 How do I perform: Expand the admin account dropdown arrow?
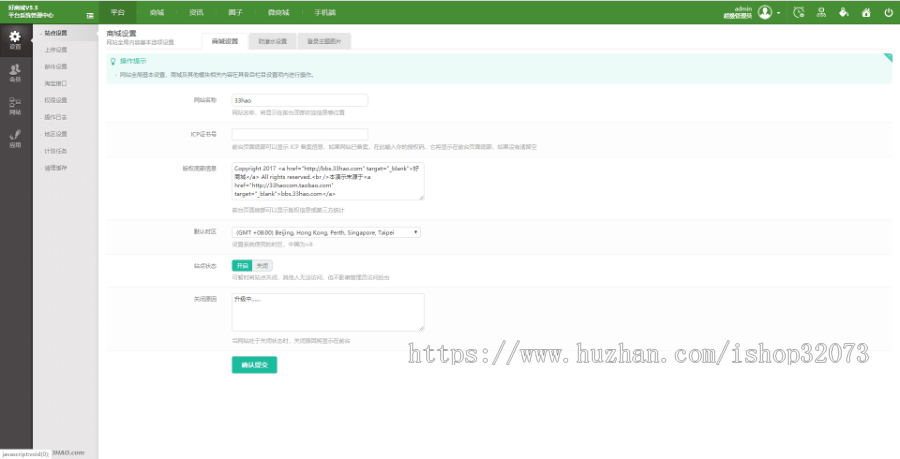point(778,13)
